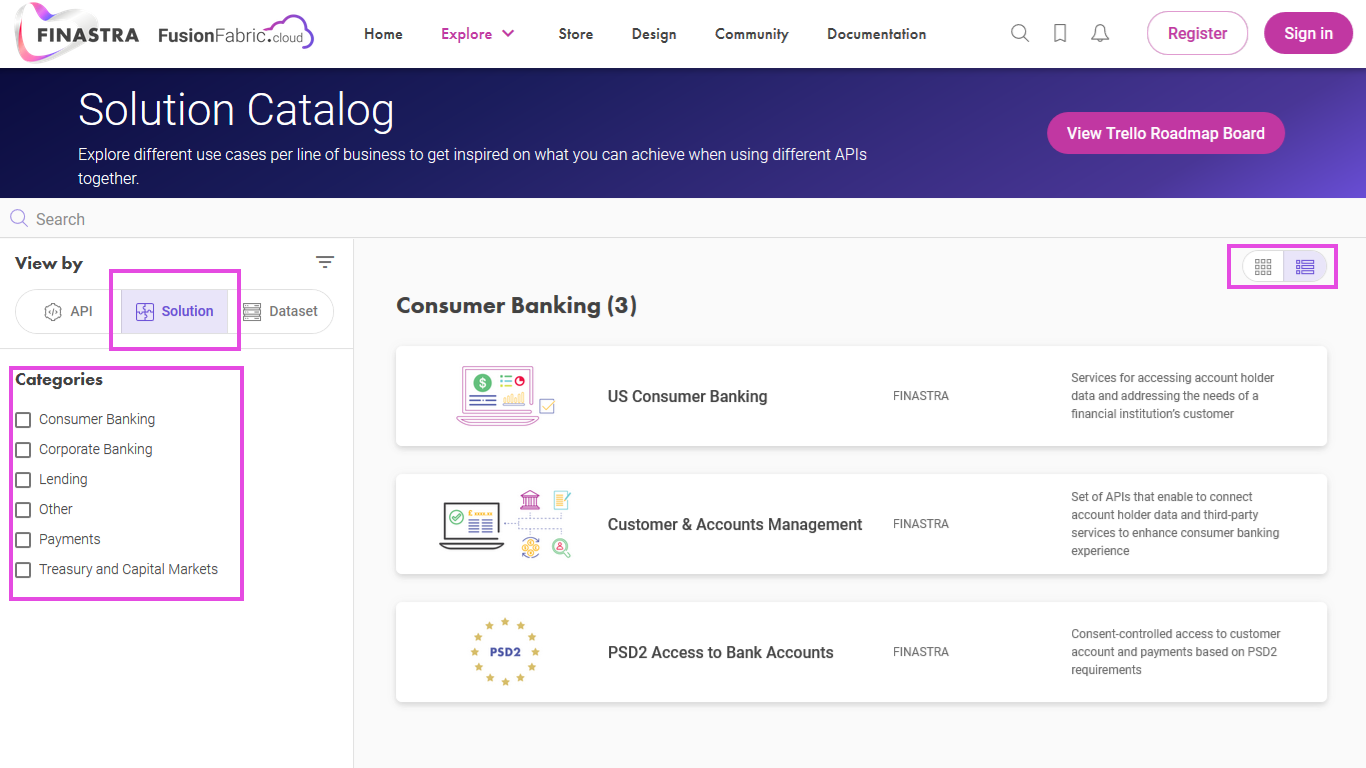
Task: Click the magnifier icon in the catalog search bar
Action: 19,218
